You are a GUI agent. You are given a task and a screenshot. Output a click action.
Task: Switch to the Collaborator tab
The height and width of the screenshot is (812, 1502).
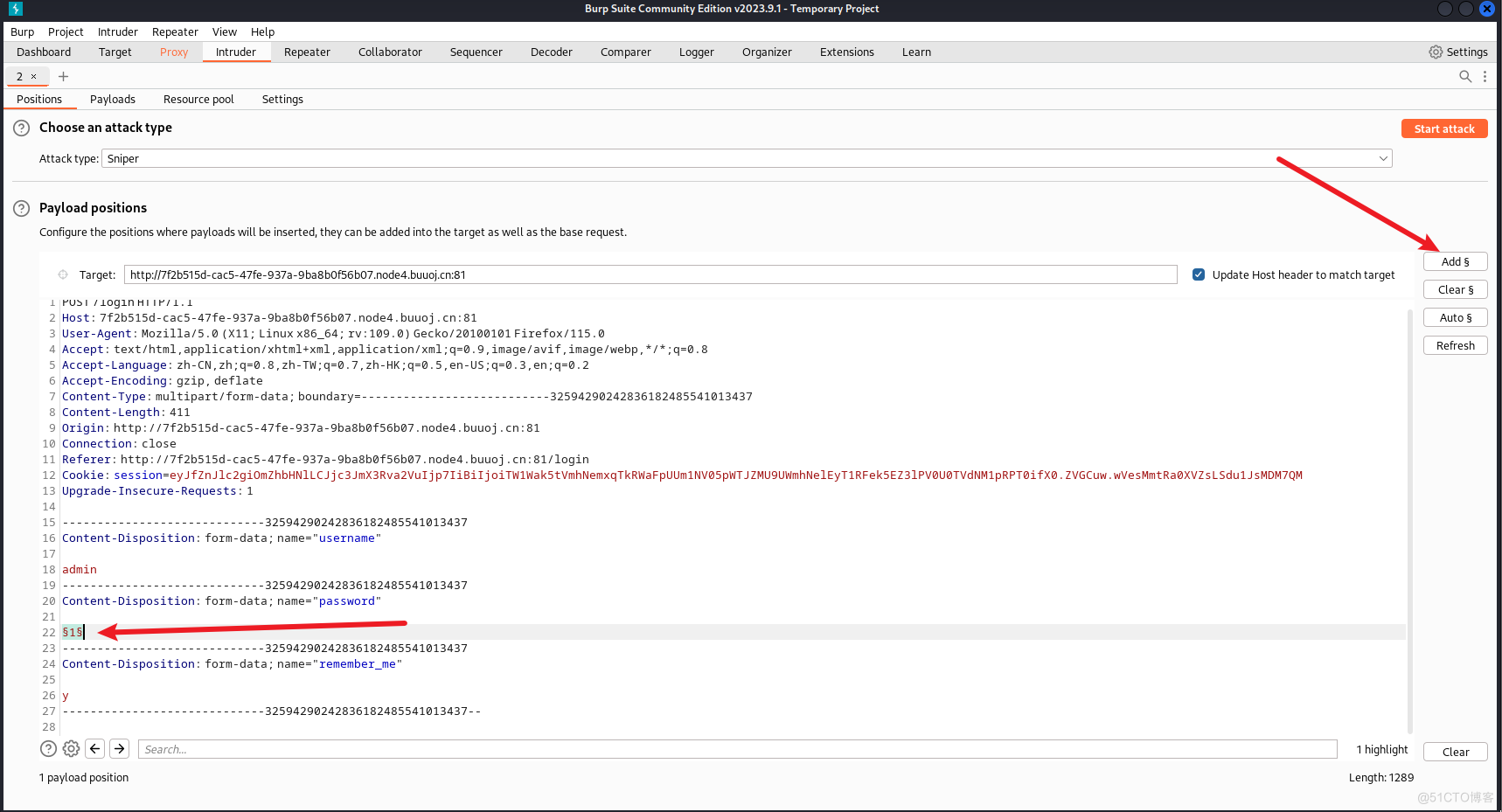(x=390, y=52)
